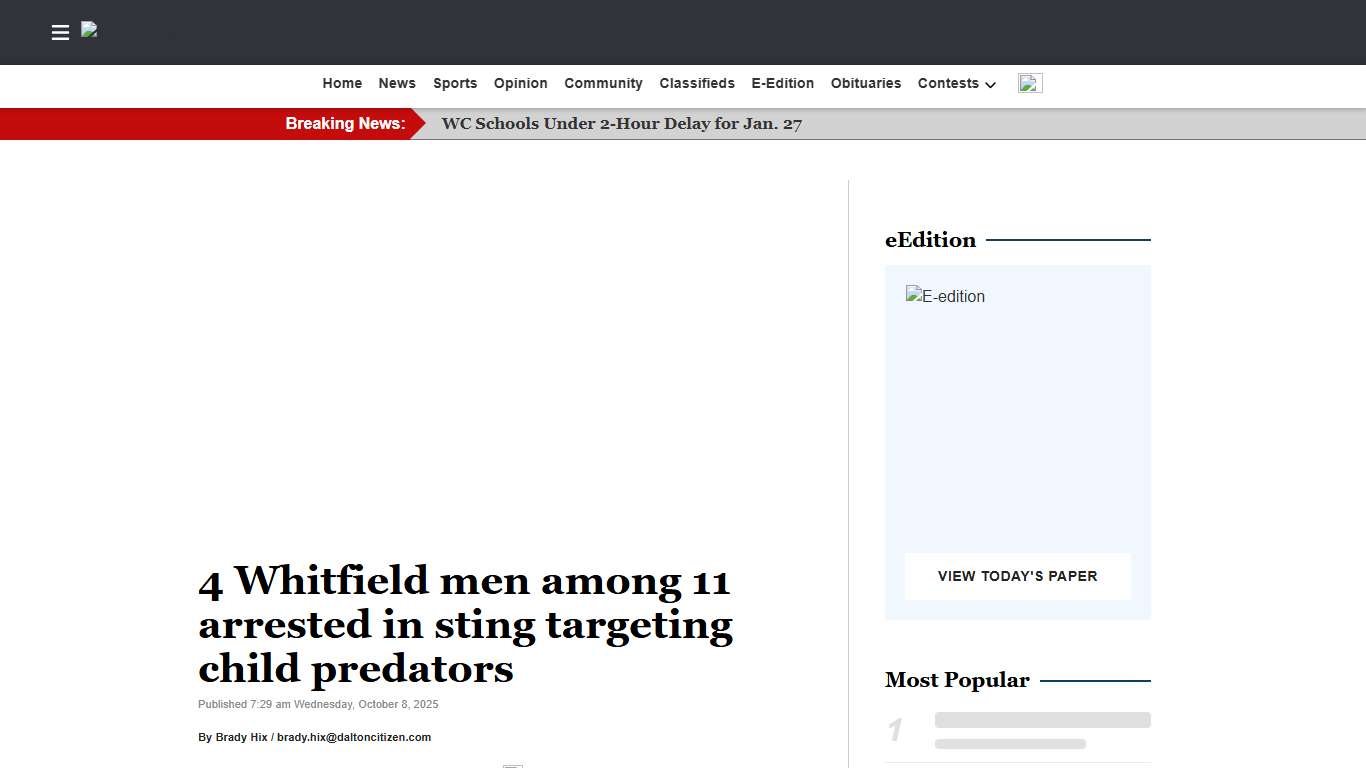The width and height of the screenshot is (1366, 768).
Task: Open the hamburger navigation menu
Action: 60,32
